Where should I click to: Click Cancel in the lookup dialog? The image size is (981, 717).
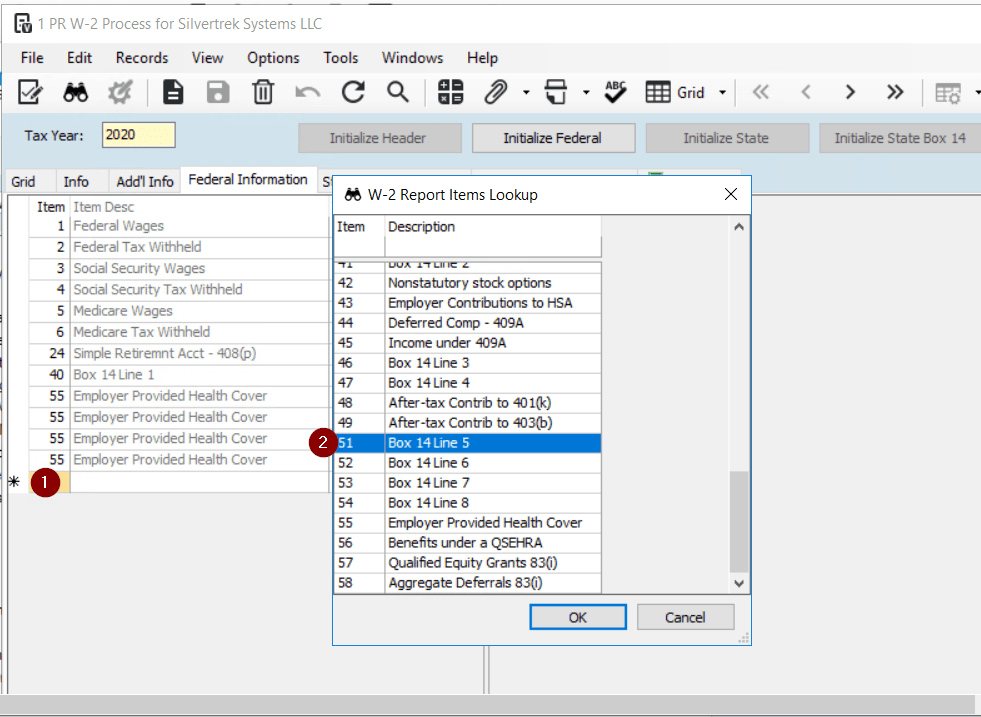click(x=685, y=618)
